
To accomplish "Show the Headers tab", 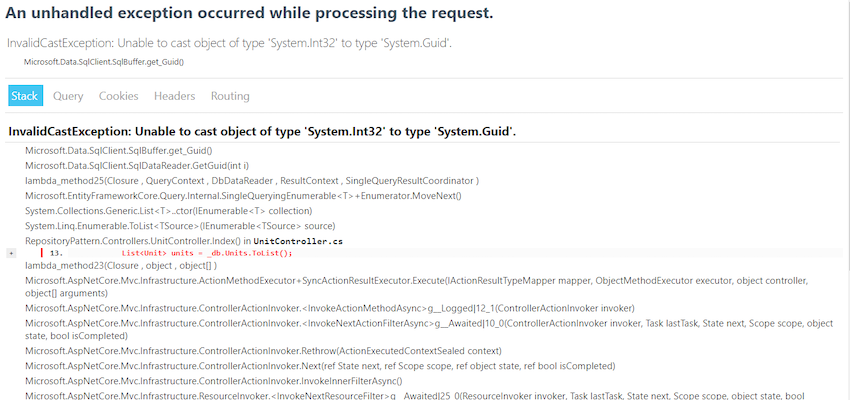I will pyautogui.click(x=175, y=96).
